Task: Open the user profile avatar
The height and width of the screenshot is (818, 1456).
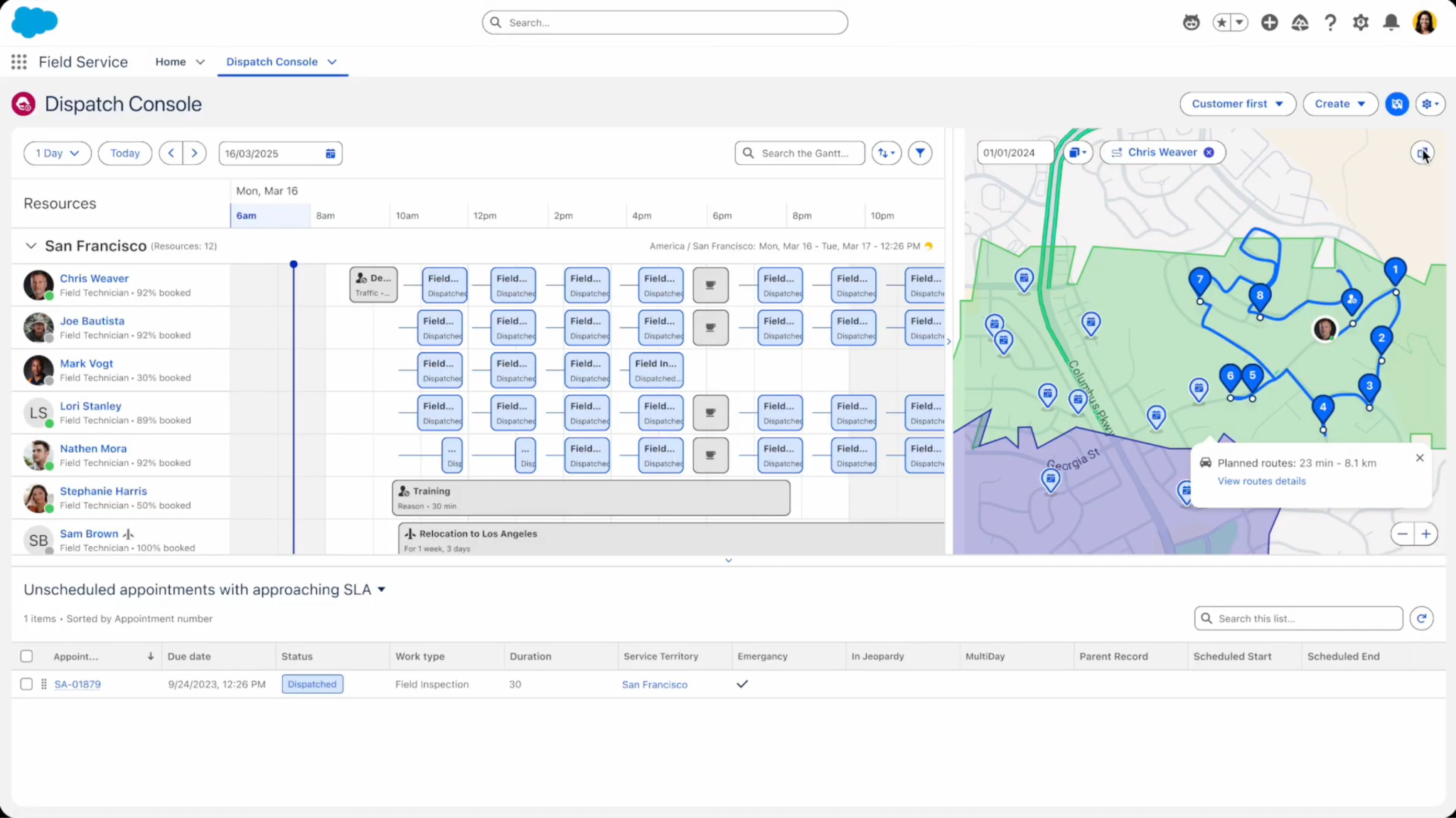Action: point(1425,23)
